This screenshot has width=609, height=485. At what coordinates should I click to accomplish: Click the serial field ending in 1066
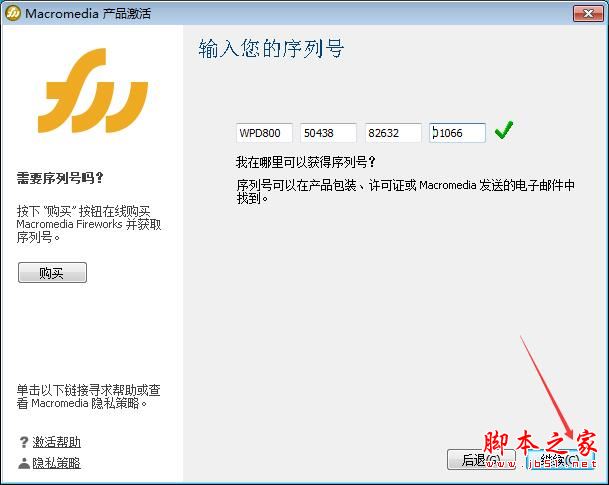(457, 133)
